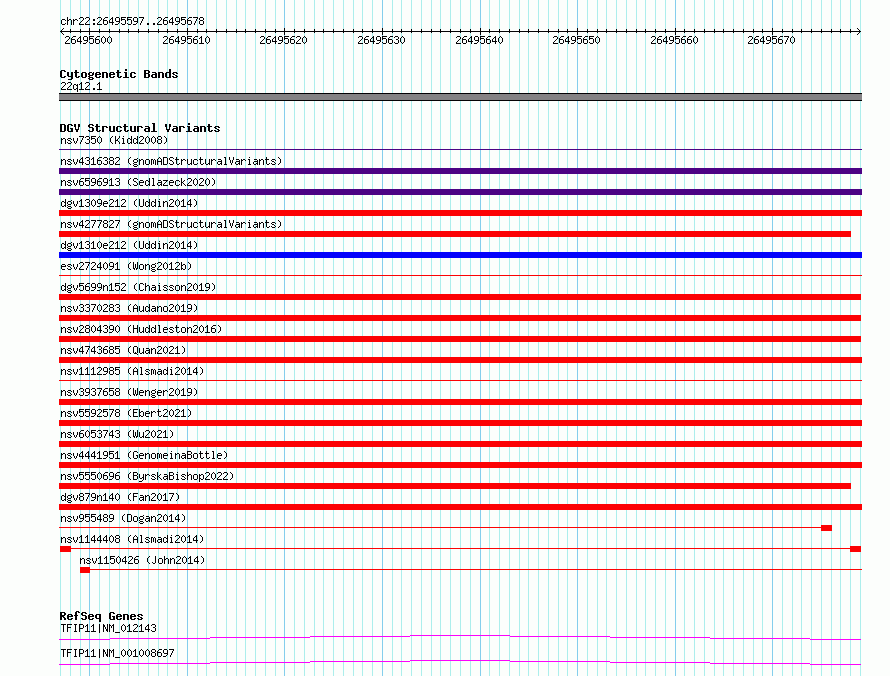The image size is (890, 676).
Task: Select the 22q12.1 band label
Action: (81, 86)
